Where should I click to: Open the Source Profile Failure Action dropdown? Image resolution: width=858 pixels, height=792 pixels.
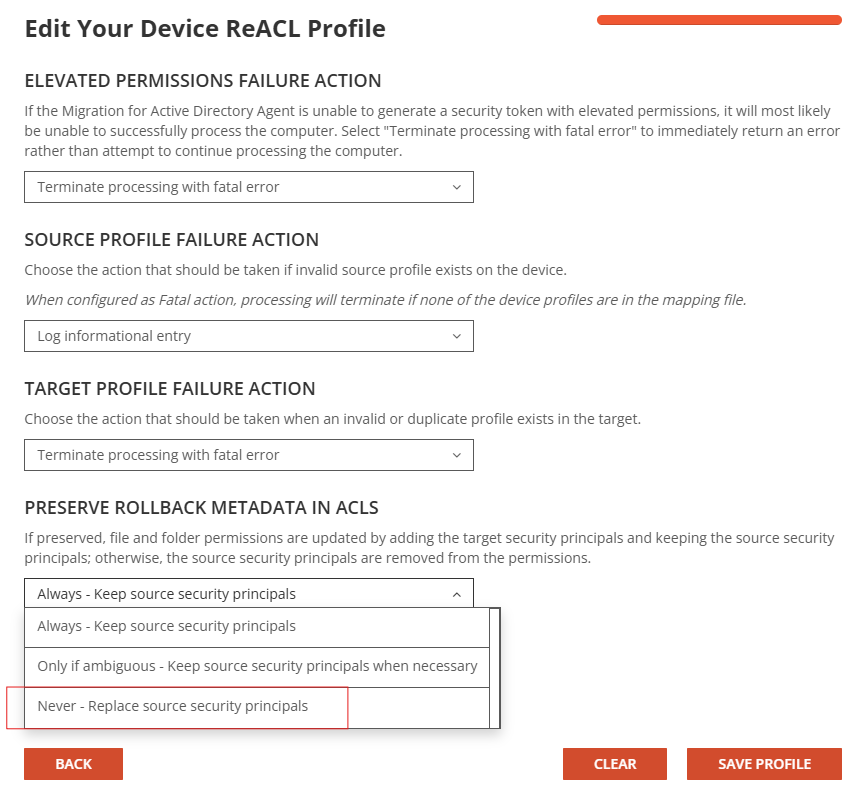(x=248, y=336)
